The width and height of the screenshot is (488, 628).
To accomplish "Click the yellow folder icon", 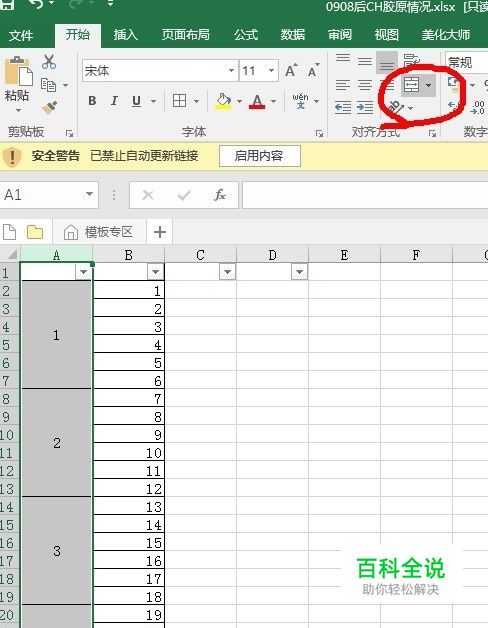I will [35, 232].
